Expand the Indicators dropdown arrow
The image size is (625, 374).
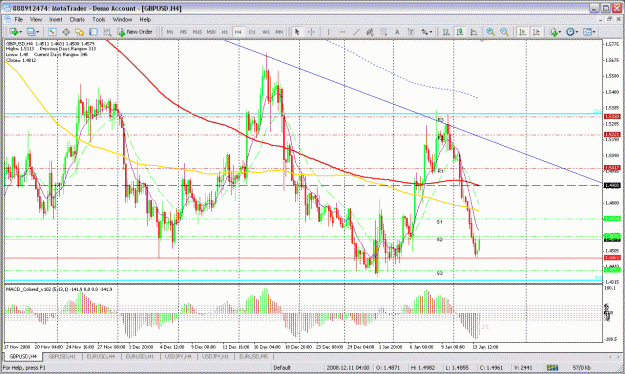(560, 32)
